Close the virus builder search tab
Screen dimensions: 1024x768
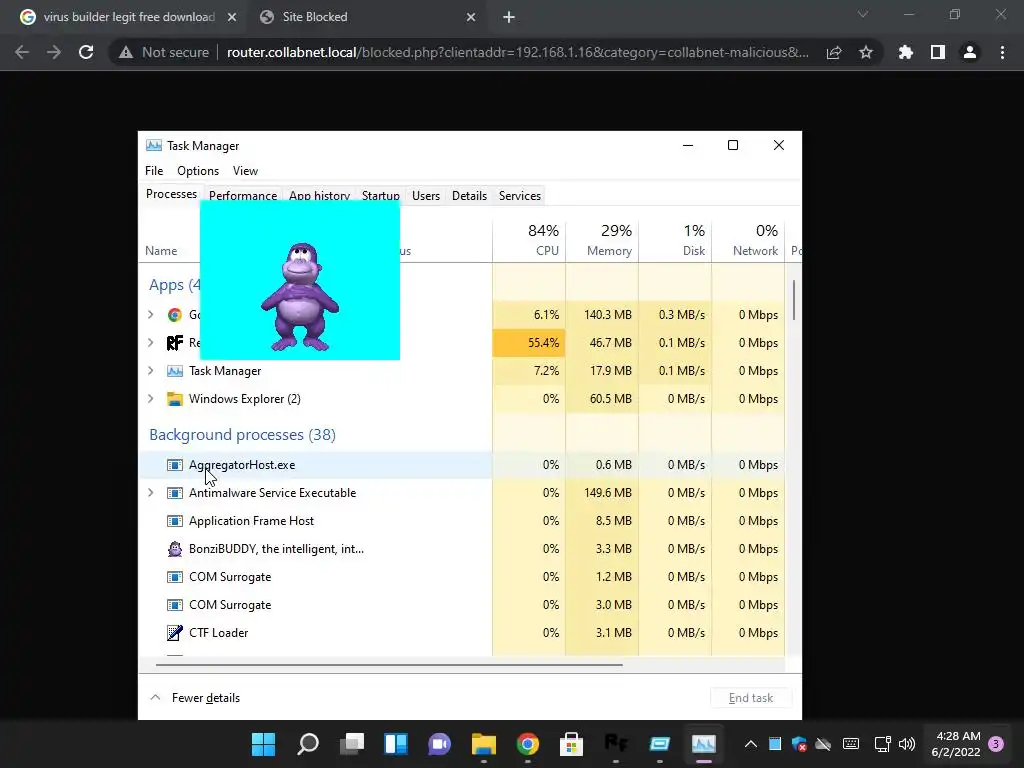(232, 17)
